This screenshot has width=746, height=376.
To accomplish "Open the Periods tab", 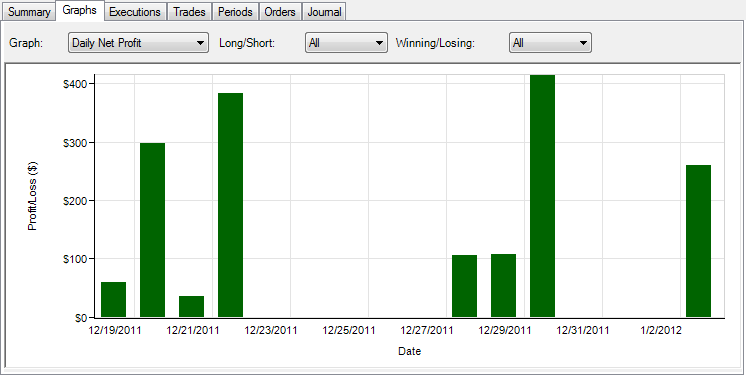I will click(235, 12).
